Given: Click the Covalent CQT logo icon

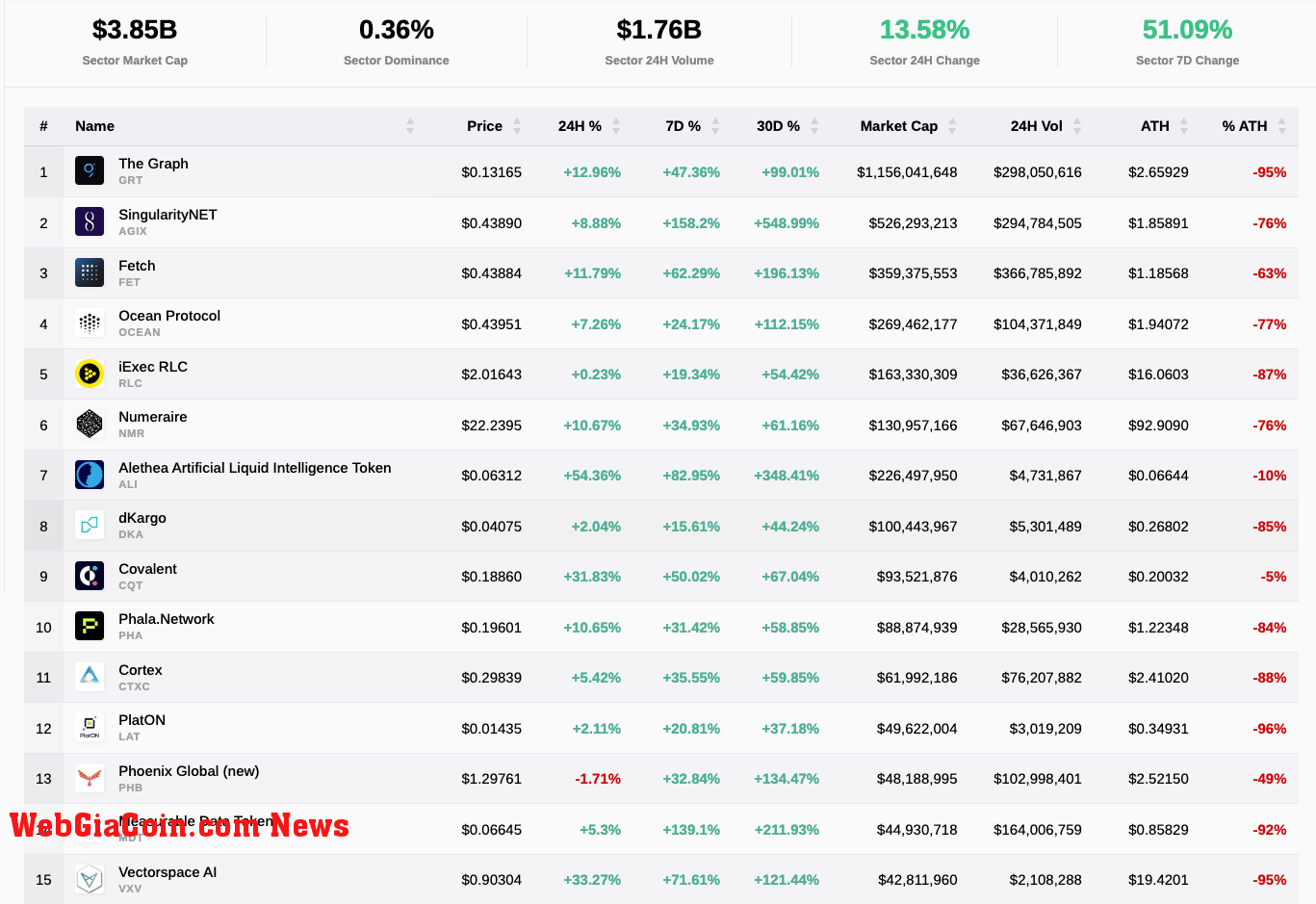Looking at the screenshot, I should [x=90, y=576].
